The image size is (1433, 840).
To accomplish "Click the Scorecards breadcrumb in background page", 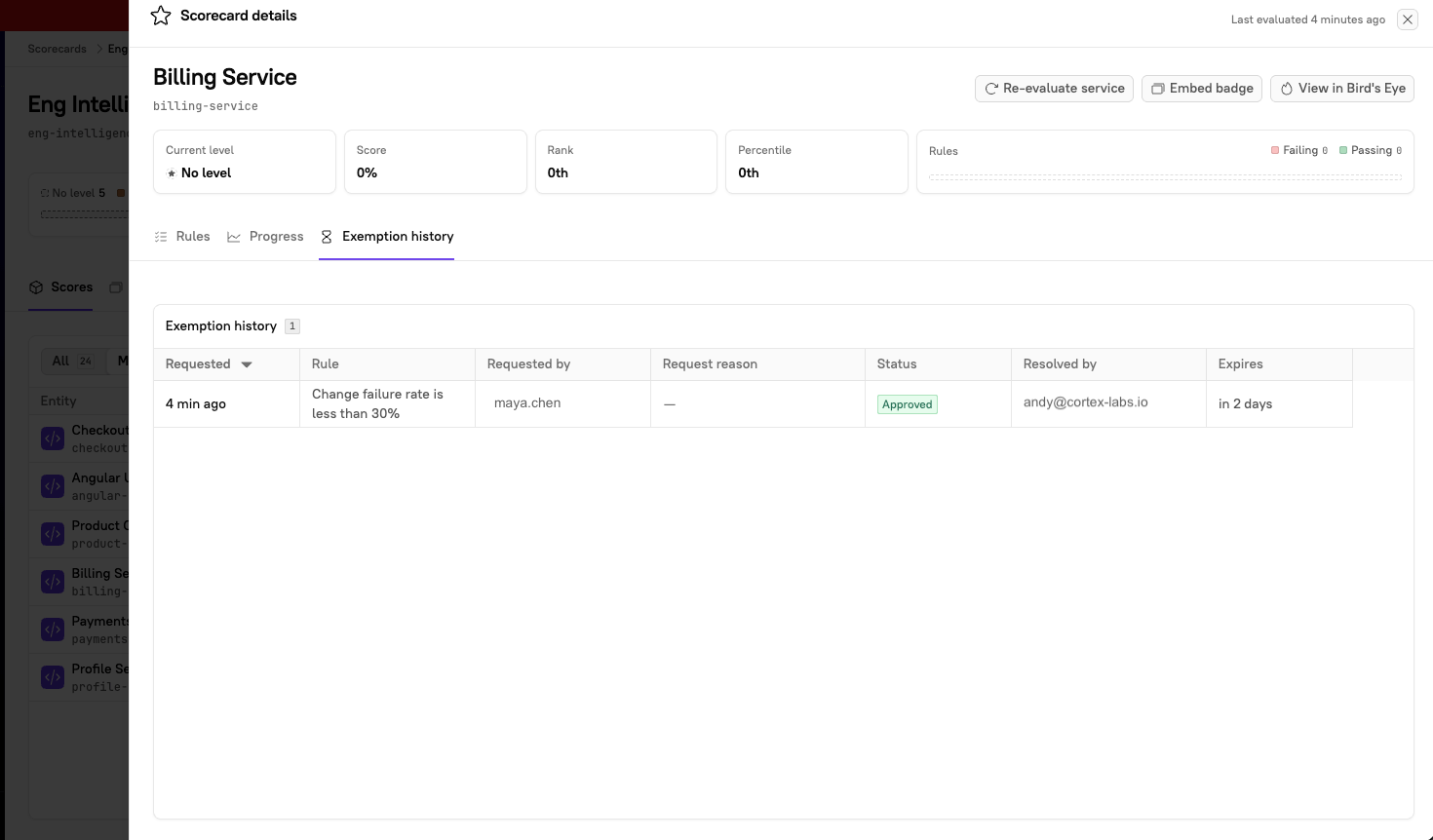I will tap(57, 49).
